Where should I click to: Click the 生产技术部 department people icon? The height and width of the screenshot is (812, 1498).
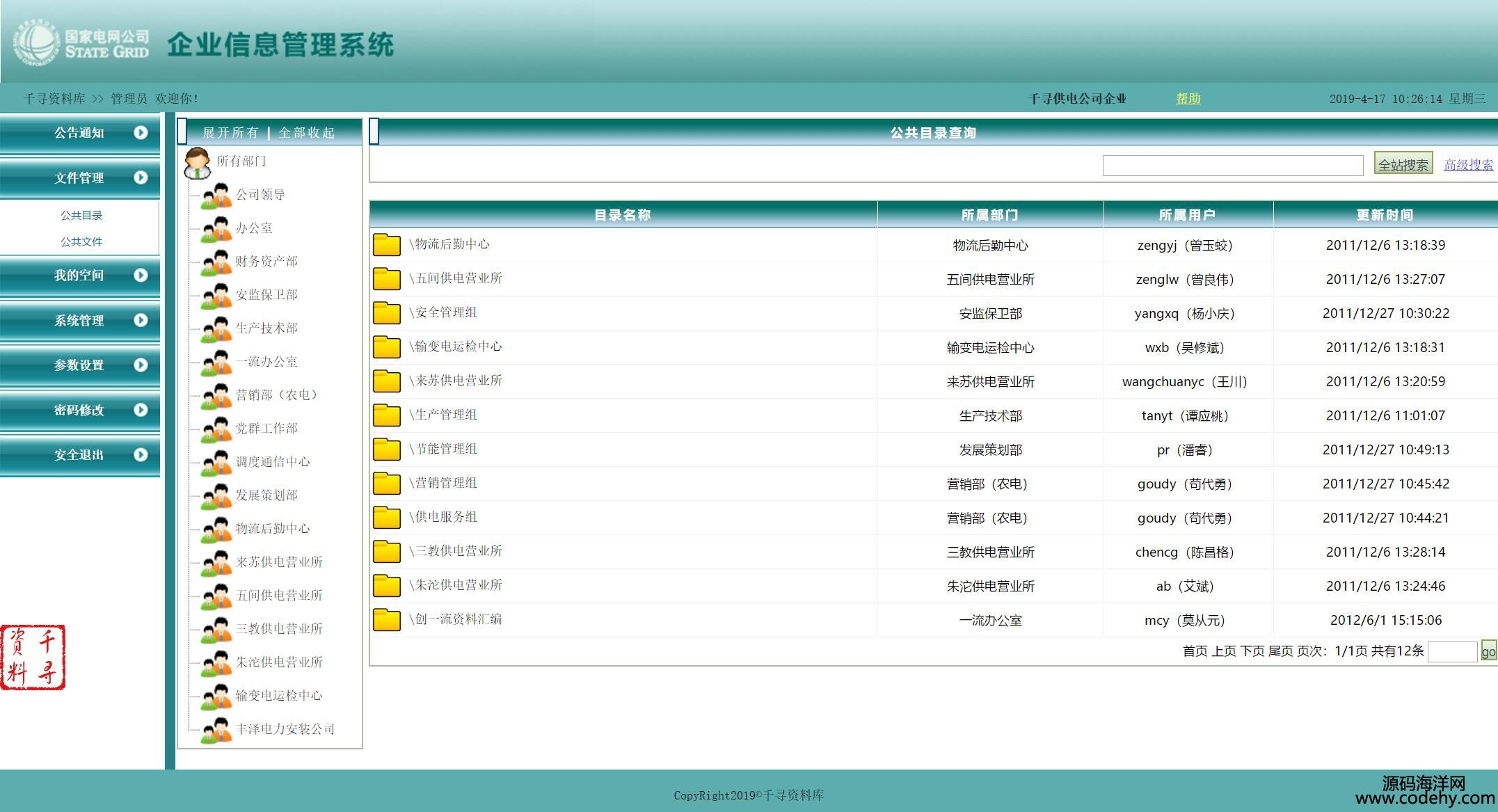216,329
